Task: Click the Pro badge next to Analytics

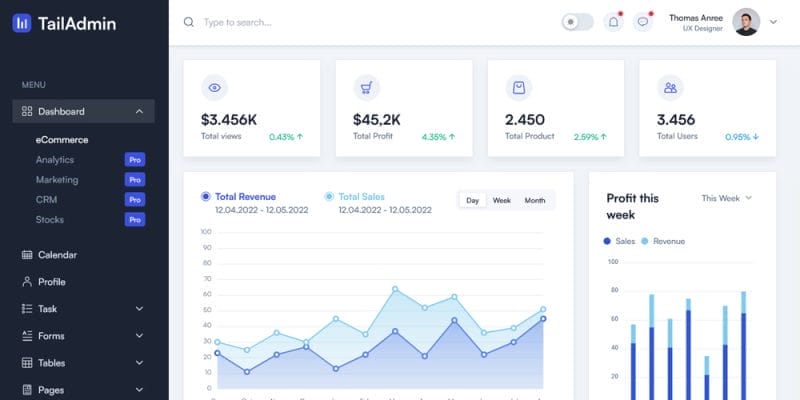Action: tap(135, 160)
